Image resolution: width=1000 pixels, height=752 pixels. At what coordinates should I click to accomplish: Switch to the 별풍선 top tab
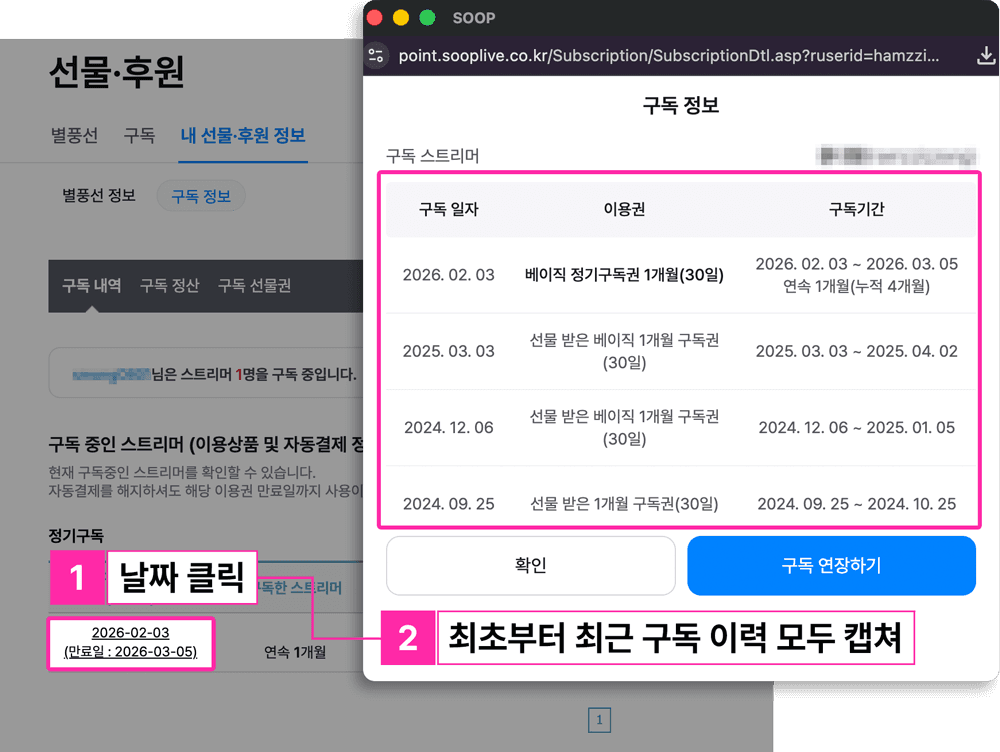(74, 135)
